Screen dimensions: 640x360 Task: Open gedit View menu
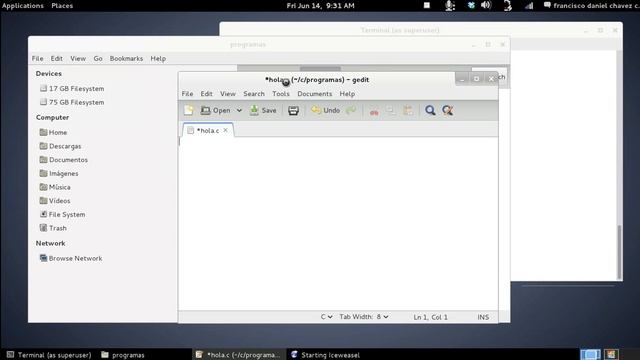coord(228,93)
